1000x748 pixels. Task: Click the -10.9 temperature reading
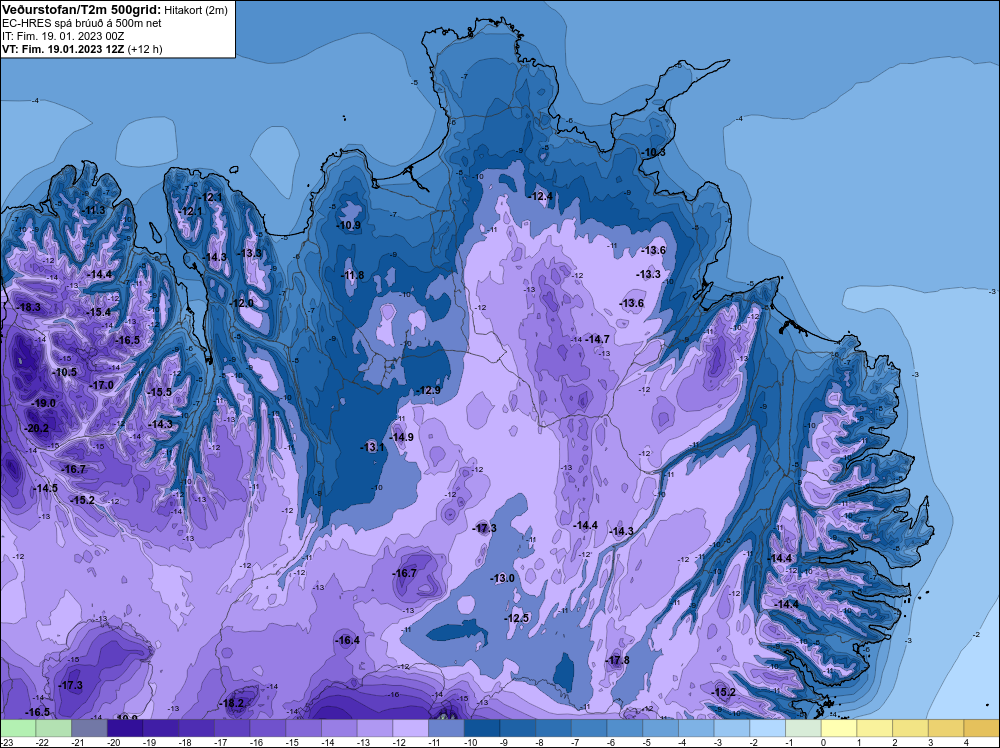click(x=349, y=225)
